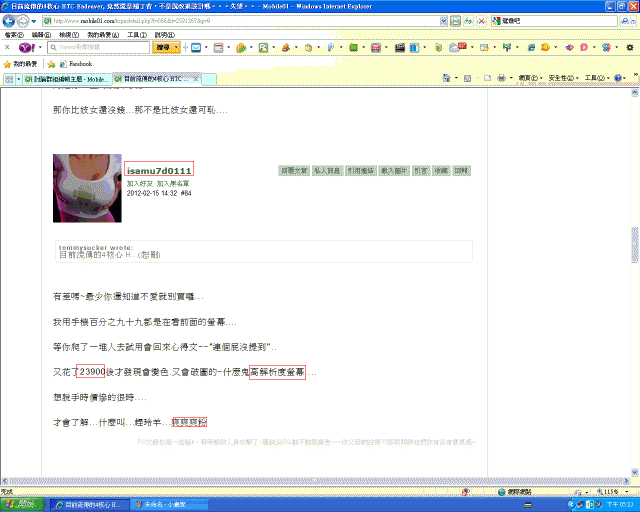Image resolution: width=640 pixels, height=512 pixels.
Task: Open the 檢視(V) menu
Action: point(69,35)
